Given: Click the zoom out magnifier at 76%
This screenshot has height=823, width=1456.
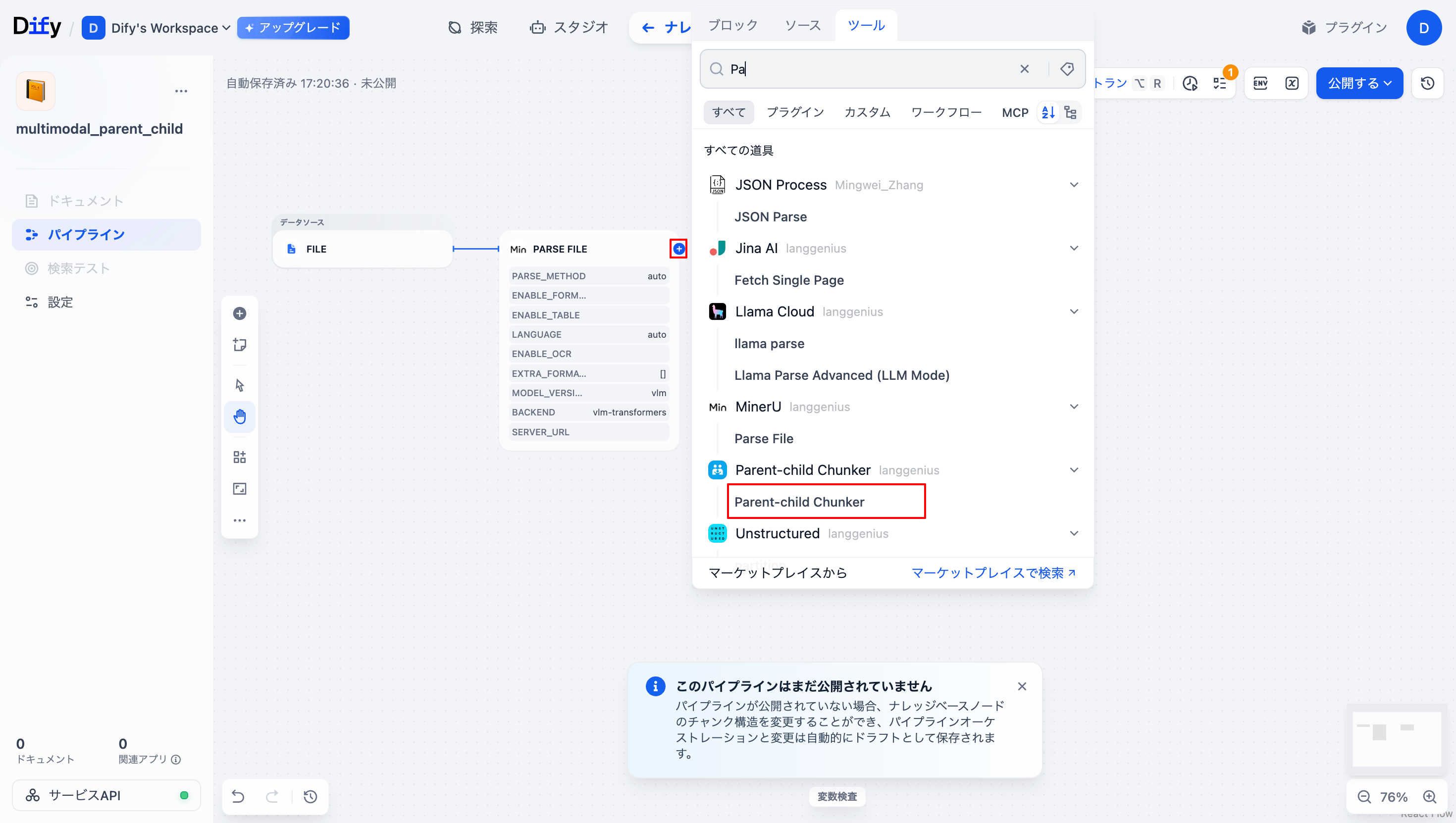Looking at the screenshot, I should click(1364, 797).
